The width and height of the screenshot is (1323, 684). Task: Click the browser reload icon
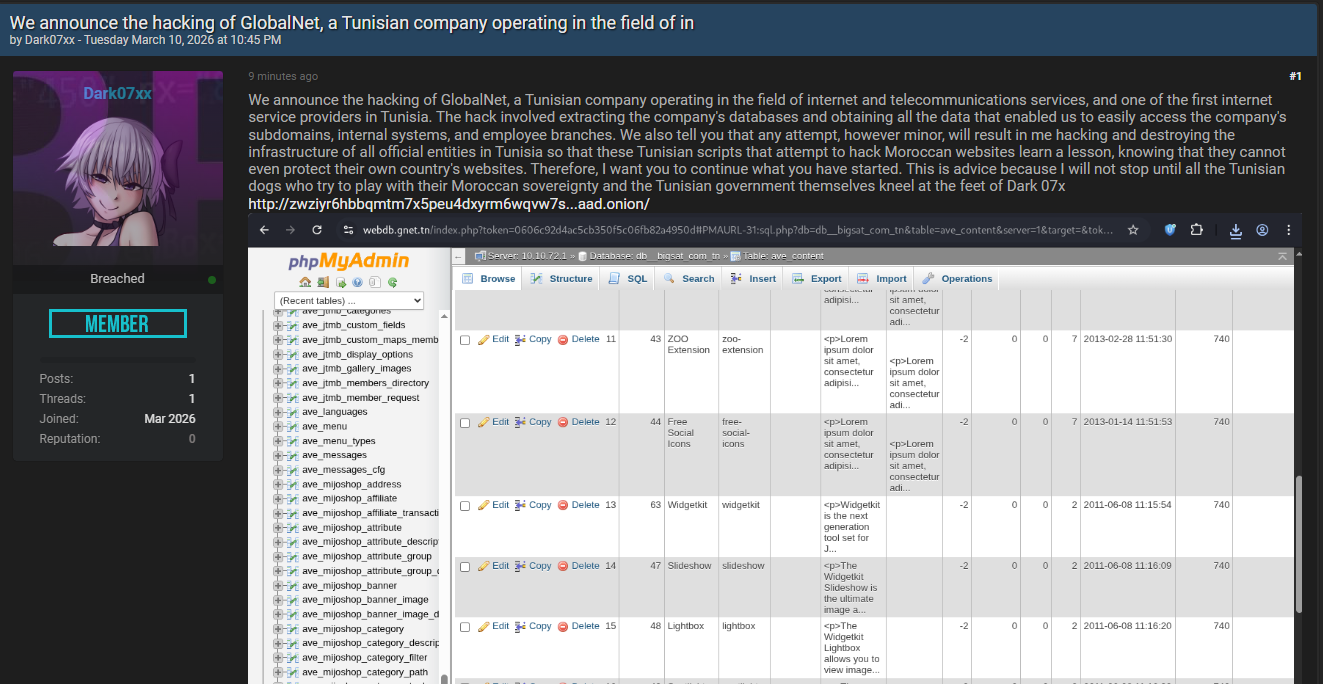click(x=317, y=230)
